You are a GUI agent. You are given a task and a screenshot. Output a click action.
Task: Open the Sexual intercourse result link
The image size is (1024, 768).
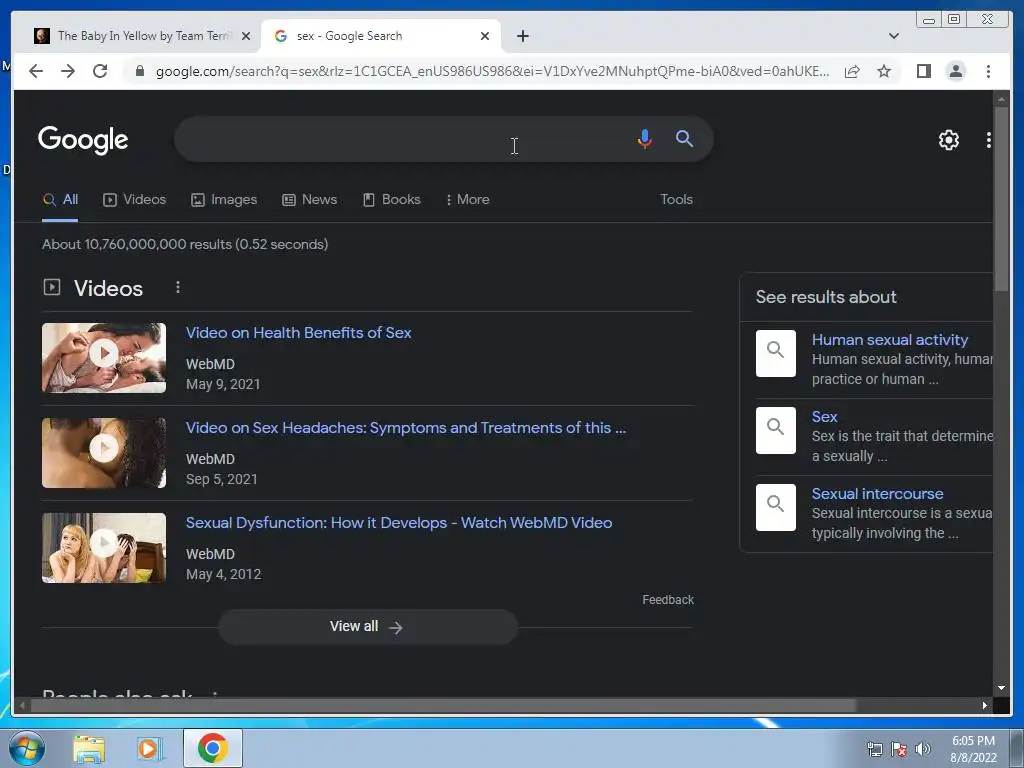[x=877, y=494]
